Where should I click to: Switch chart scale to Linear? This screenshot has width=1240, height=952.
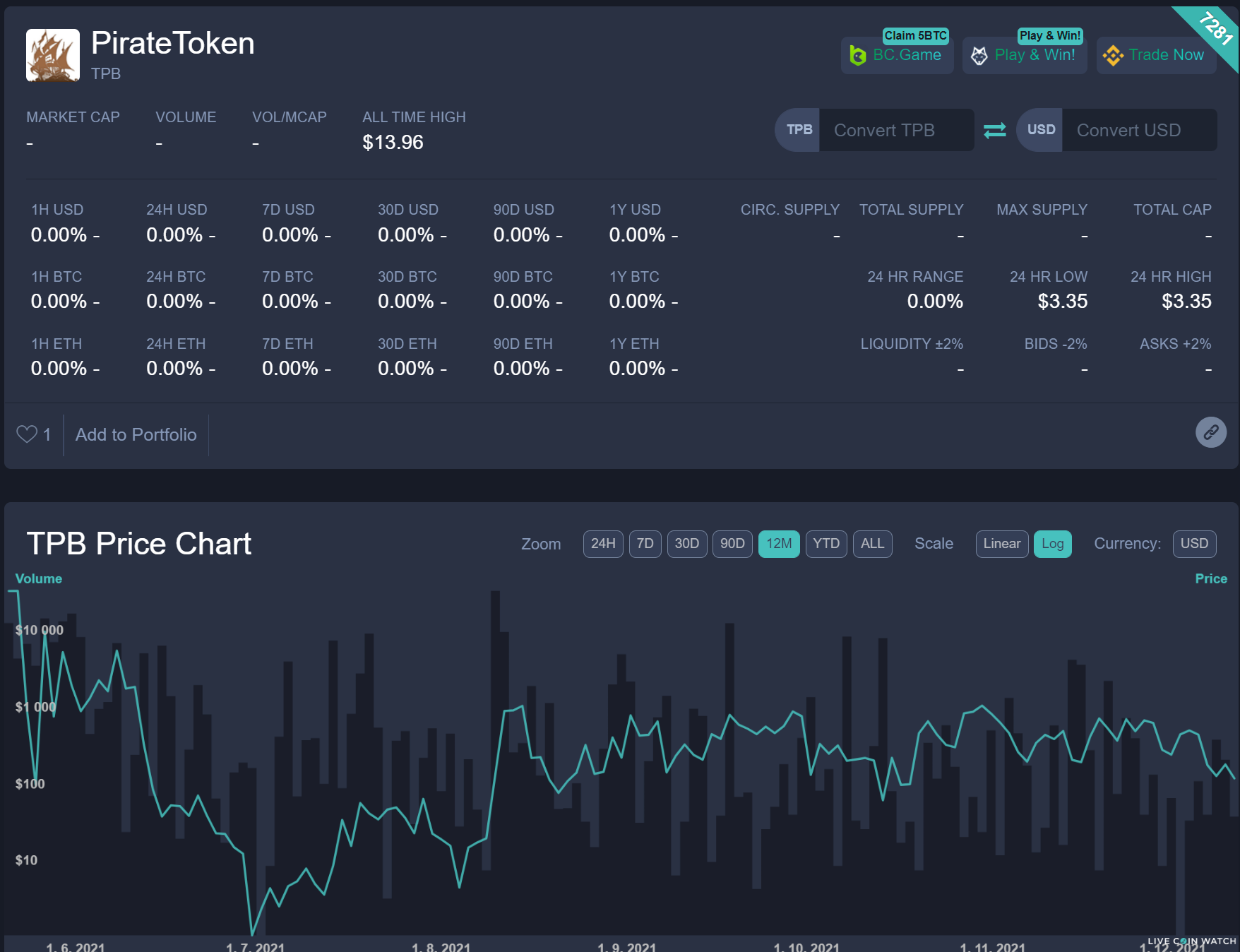[x=1001, y=544]
